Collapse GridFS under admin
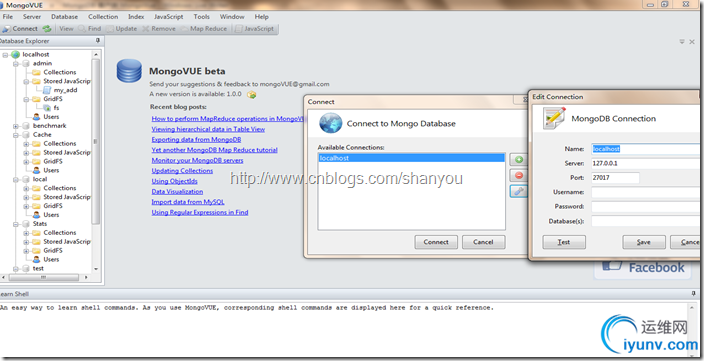The image size is (704, 361). pyautogui.click(x=26, y=99)
